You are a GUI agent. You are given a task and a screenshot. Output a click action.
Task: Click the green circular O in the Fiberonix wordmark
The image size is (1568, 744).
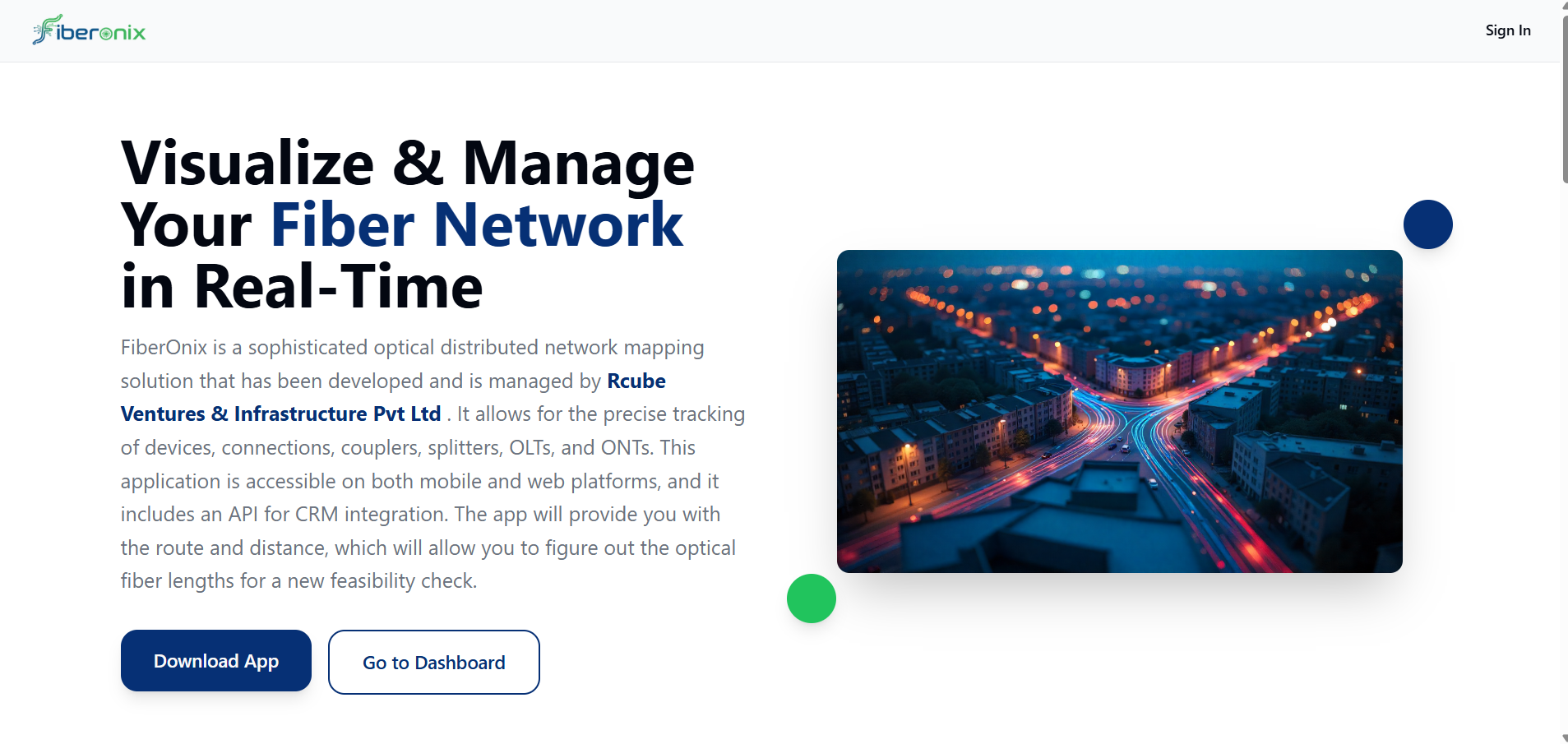tap(106, 34)
